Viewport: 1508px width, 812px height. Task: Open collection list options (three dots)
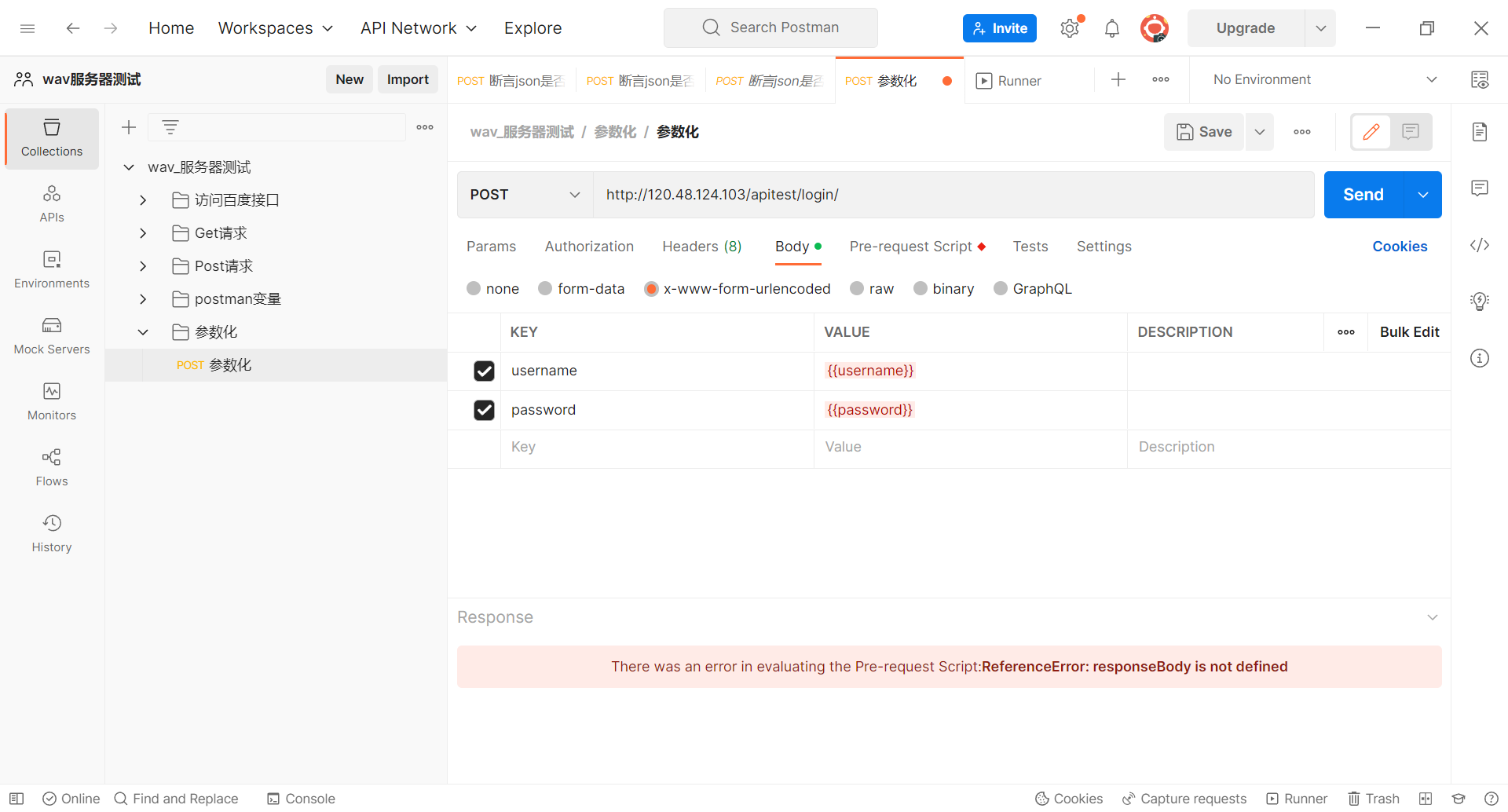coord(425,127)
